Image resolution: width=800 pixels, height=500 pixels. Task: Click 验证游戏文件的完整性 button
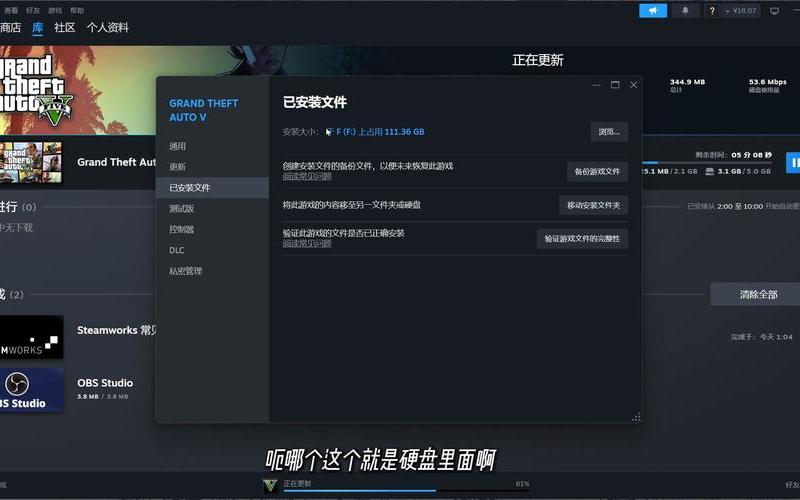coord(582,239)
